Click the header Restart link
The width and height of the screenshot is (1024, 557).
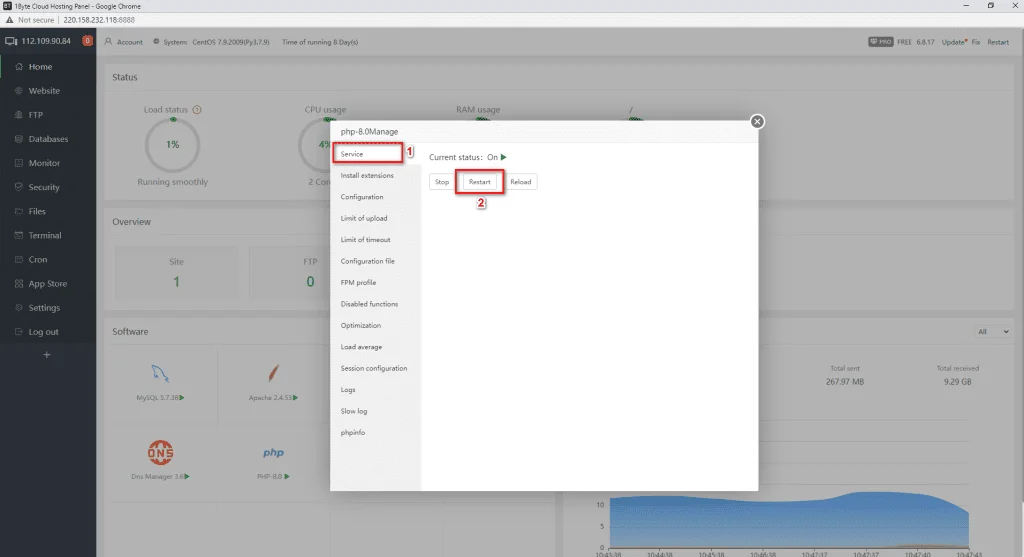(998, 42)
